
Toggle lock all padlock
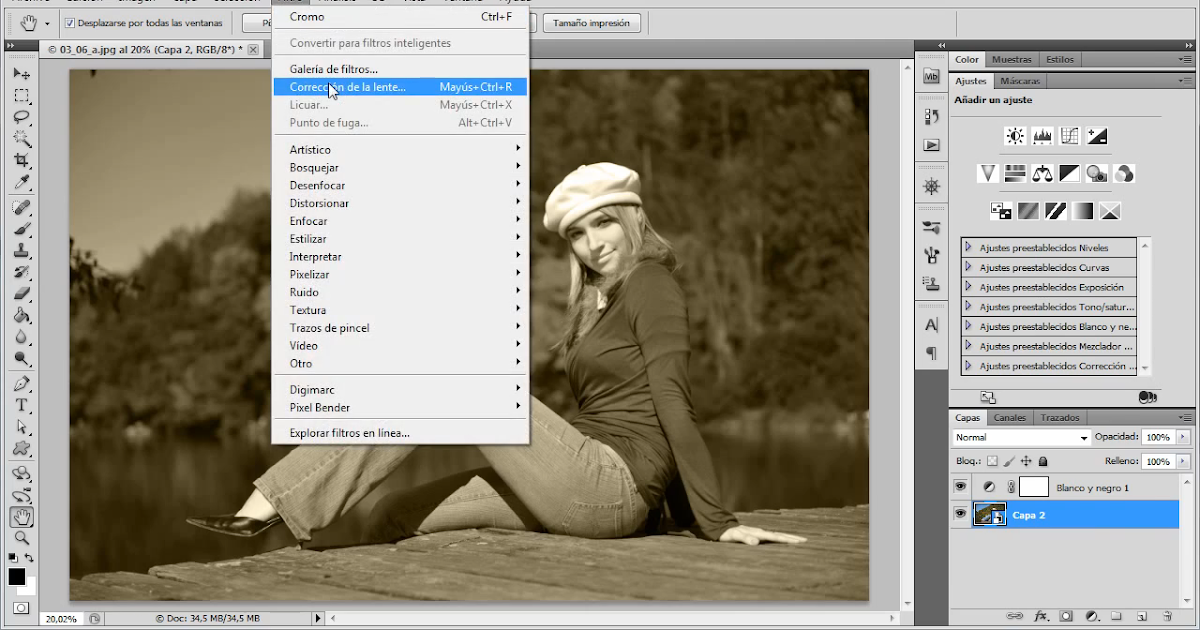[x=1043, y=461]
